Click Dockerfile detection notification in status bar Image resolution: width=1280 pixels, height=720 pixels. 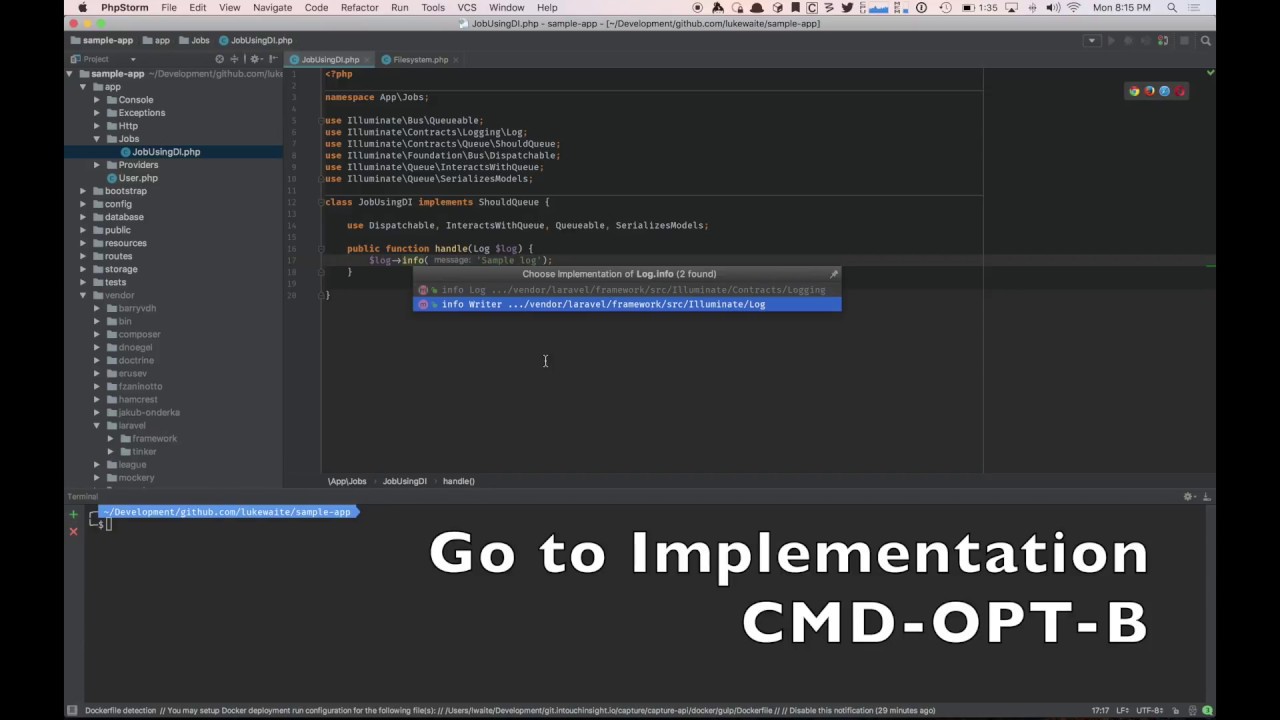(x=510, y=710)
